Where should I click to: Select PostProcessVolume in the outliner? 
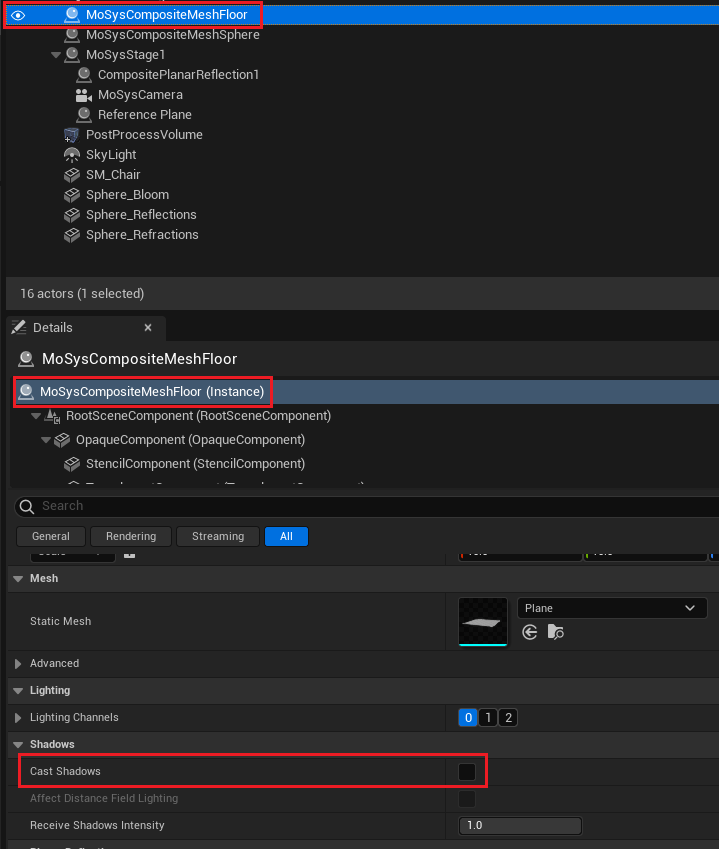(x=144, y=135)
